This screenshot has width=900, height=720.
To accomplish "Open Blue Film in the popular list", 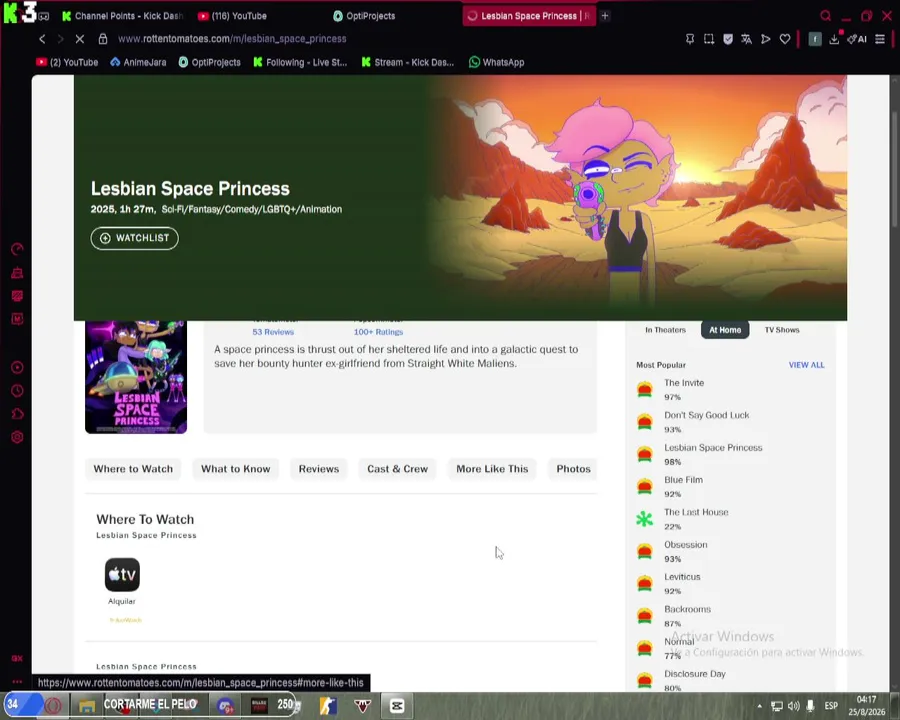I will point(683,479).
